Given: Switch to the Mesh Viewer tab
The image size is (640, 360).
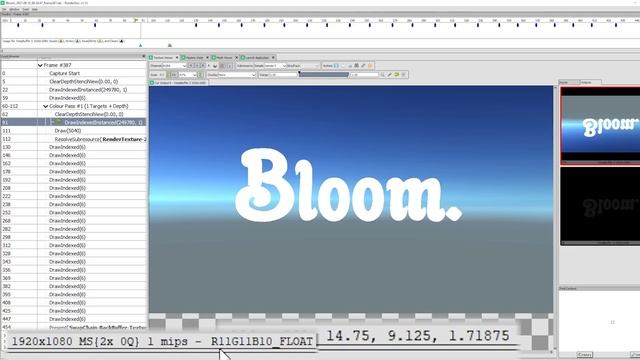Looking at the screenshot, I should (x=224, y=58).
